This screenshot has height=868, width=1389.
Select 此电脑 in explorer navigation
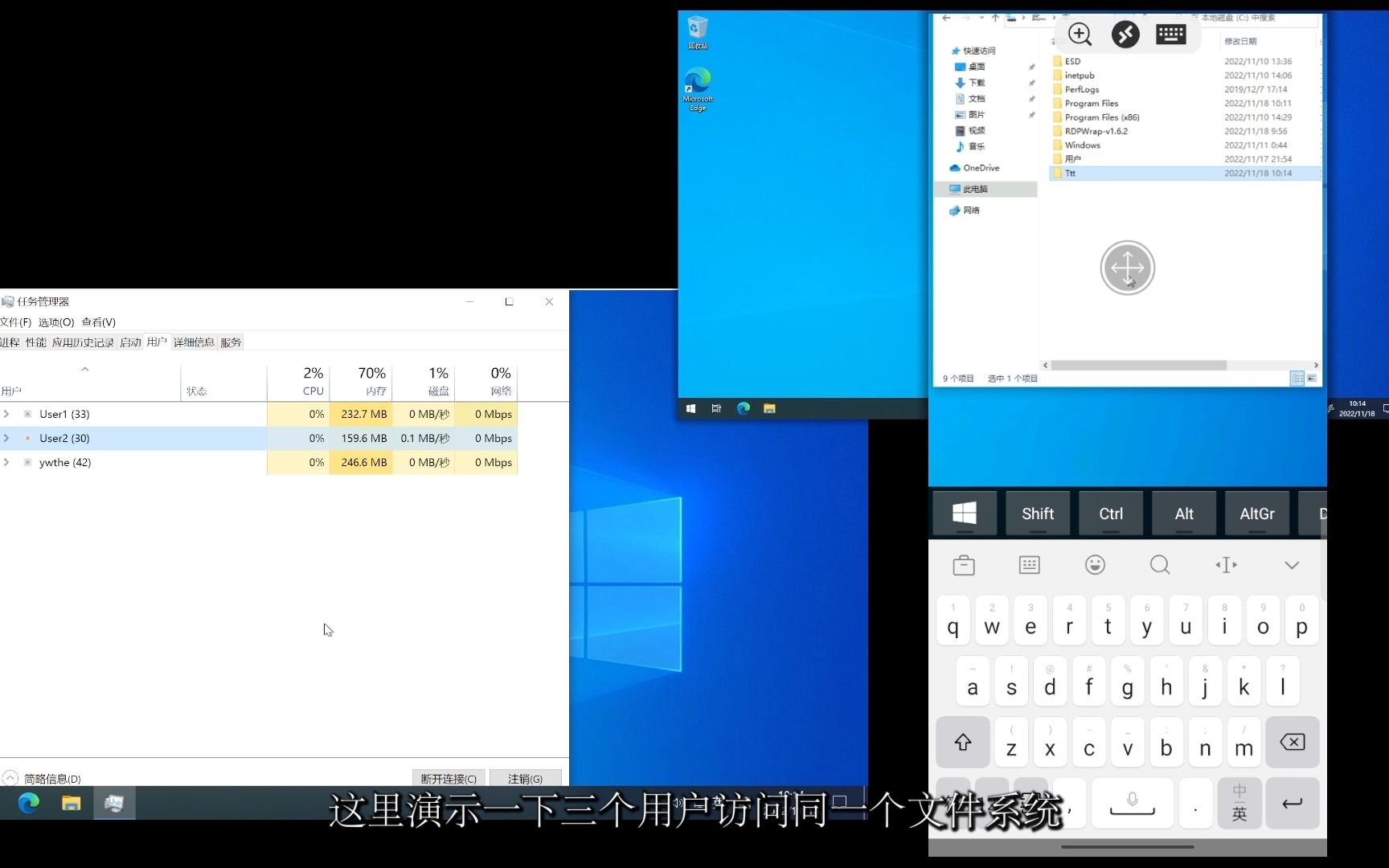987,189
